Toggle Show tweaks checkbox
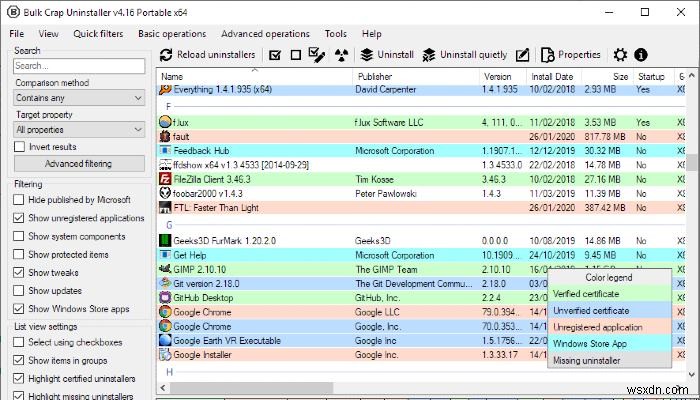 (x=19, y=272)
